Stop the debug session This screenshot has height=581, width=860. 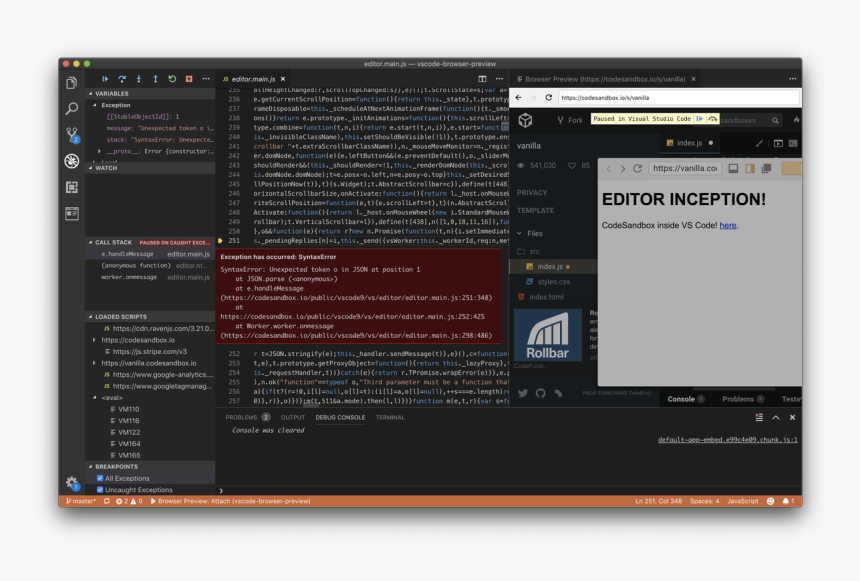(x=189, y=79)
